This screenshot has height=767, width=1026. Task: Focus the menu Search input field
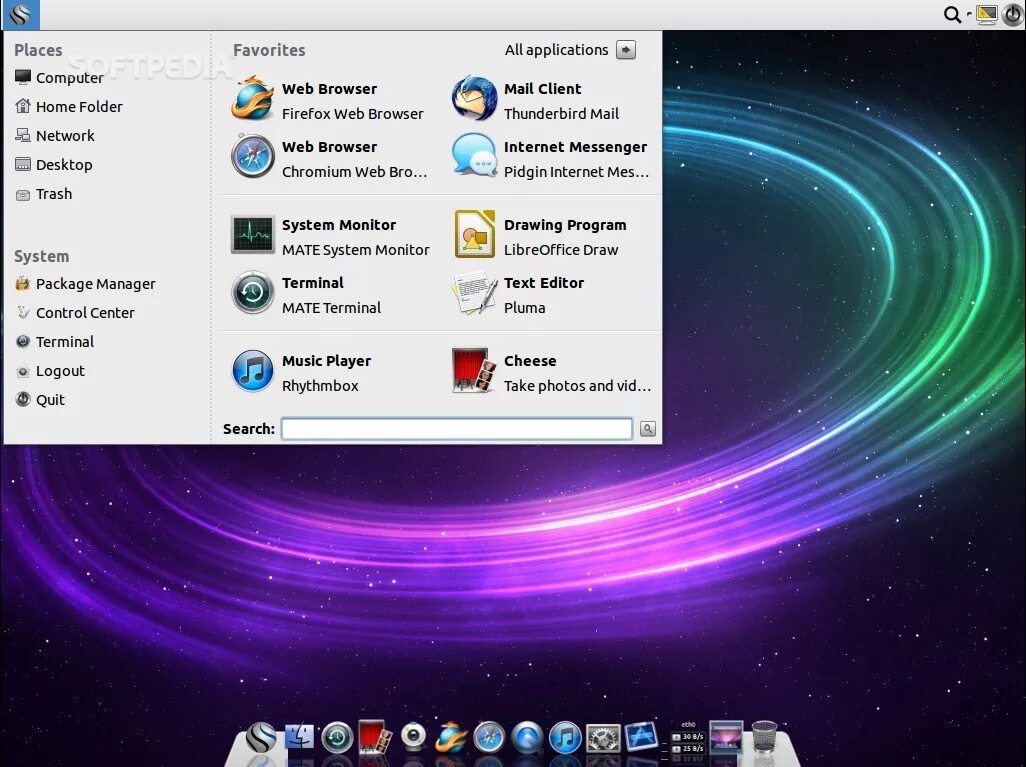(457, 429)
